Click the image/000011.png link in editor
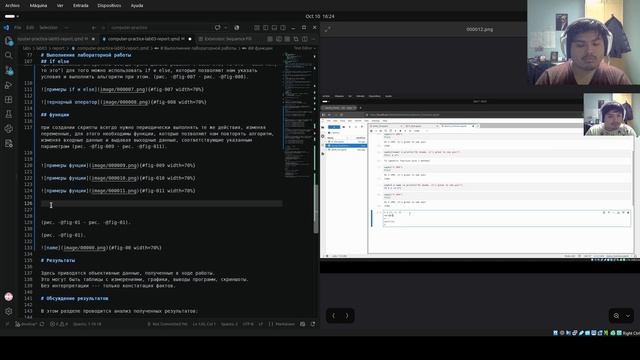The width and height of the screenshot is (640, 360). coord(114,191)
